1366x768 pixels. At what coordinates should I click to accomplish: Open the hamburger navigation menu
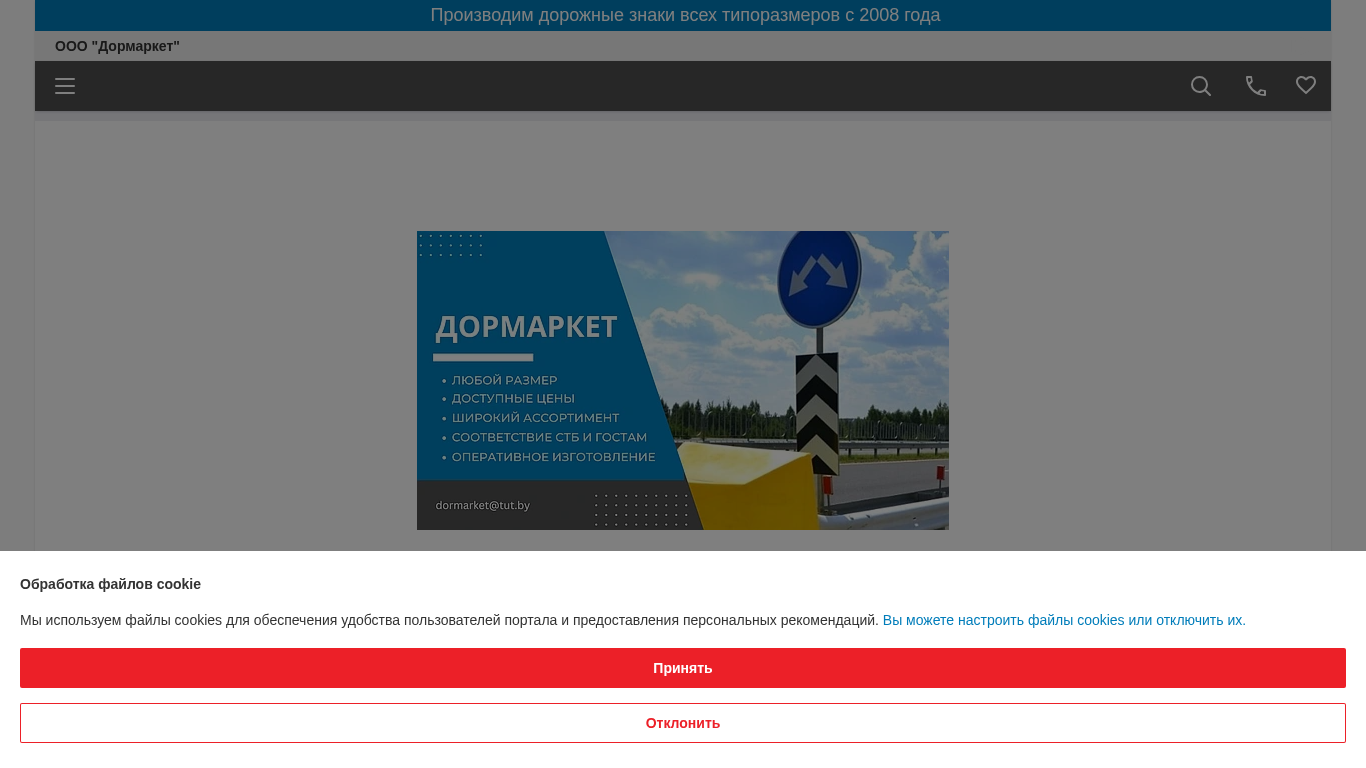[x=65, y=86]
